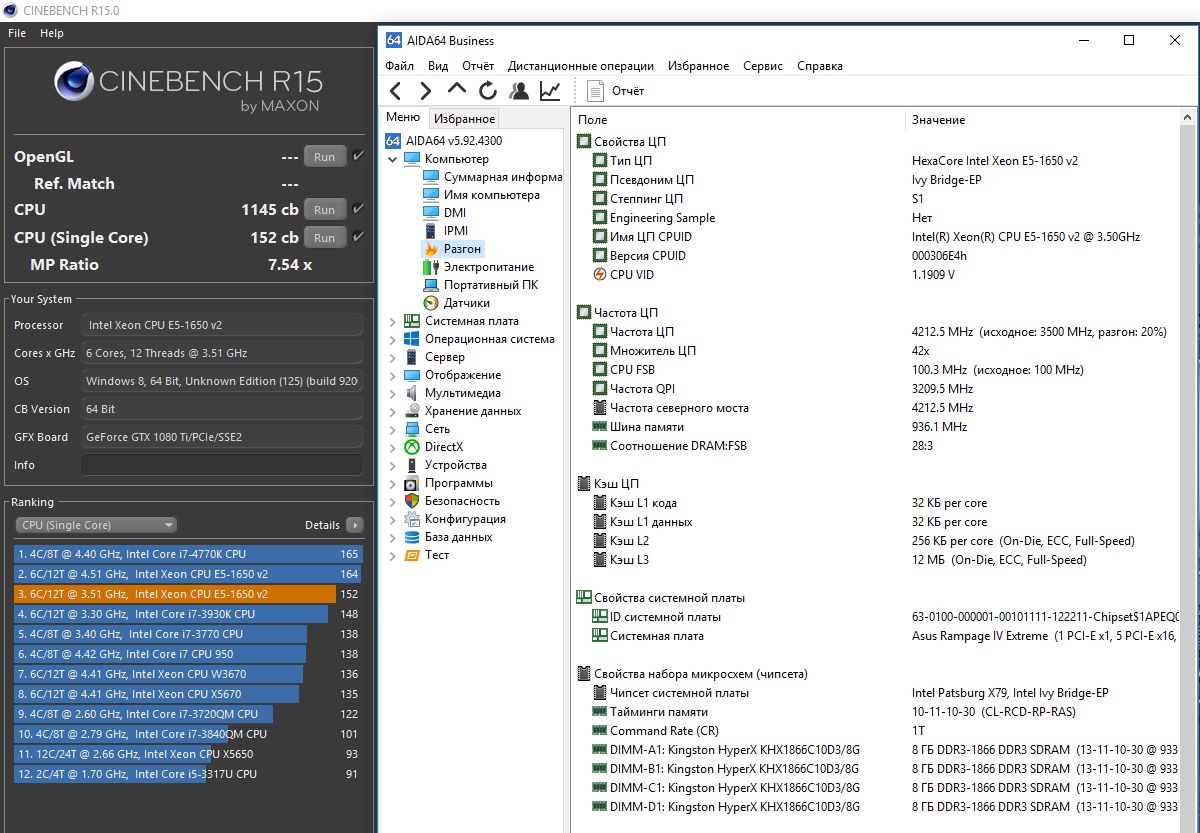This screenshot has height=833, width=1200.
Task: Open the Справка menu
Action: pyautogui.click(x=820, y=66)
